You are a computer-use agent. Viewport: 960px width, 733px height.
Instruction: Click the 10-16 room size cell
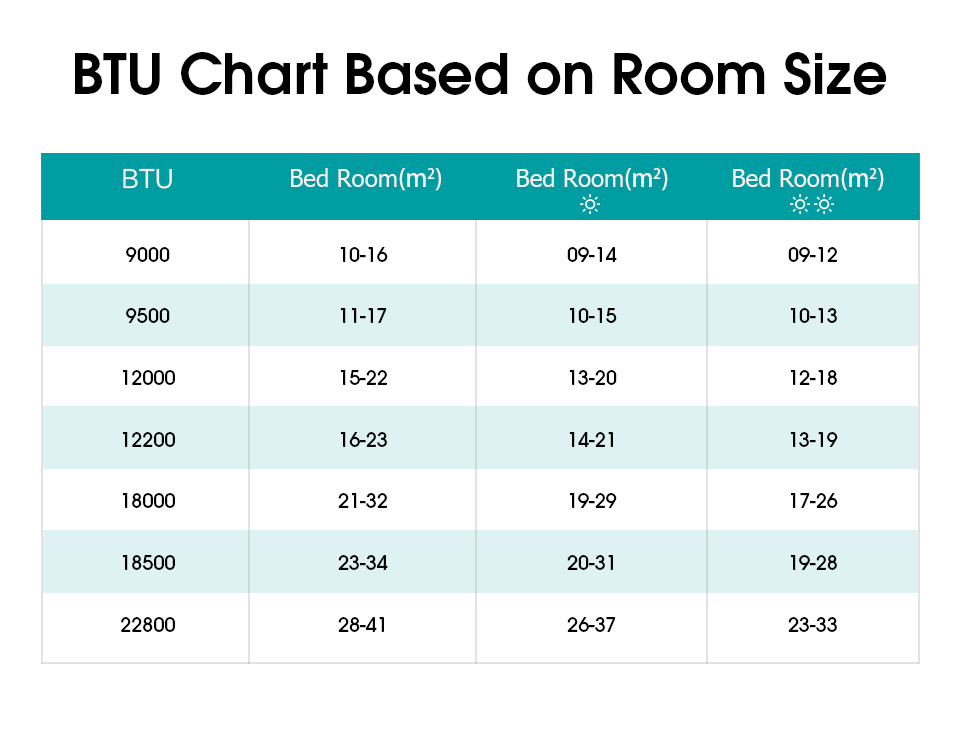363,255
